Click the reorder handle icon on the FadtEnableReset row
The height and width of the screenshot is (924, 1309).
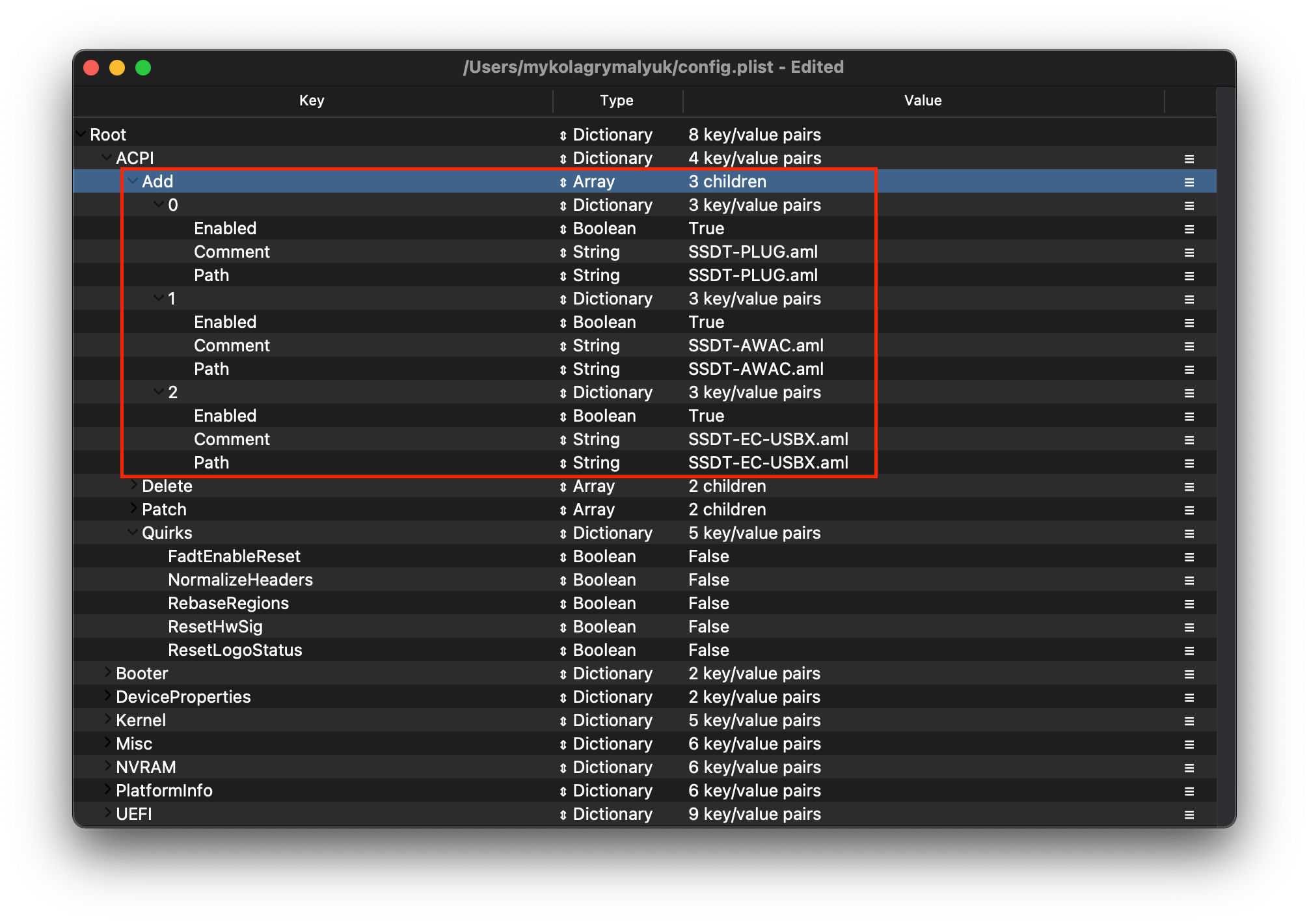pos(1189,557)
